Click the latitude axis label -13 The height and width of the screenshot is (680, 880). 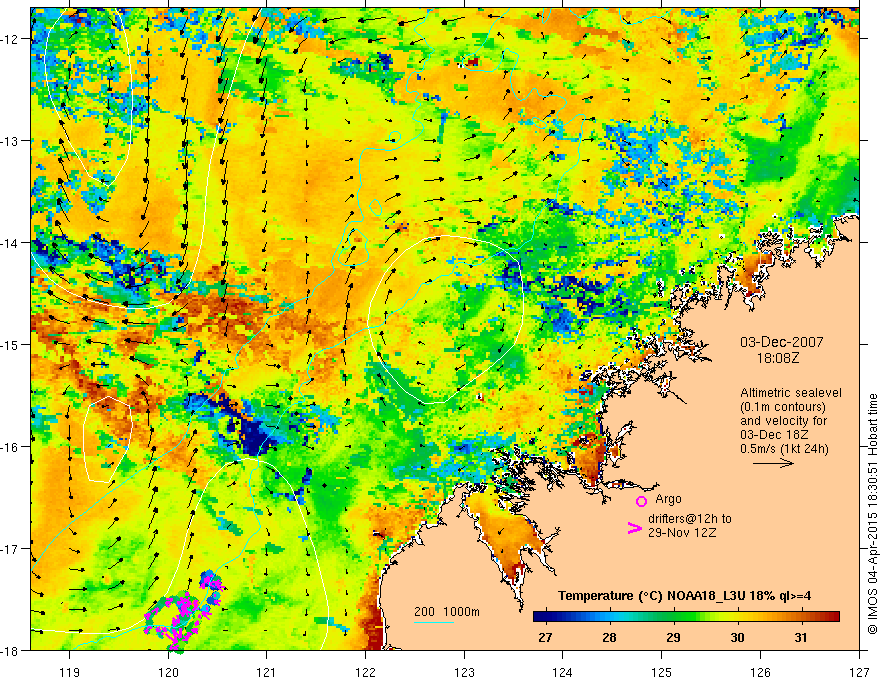pyautogui.click(x=11, y=141)
